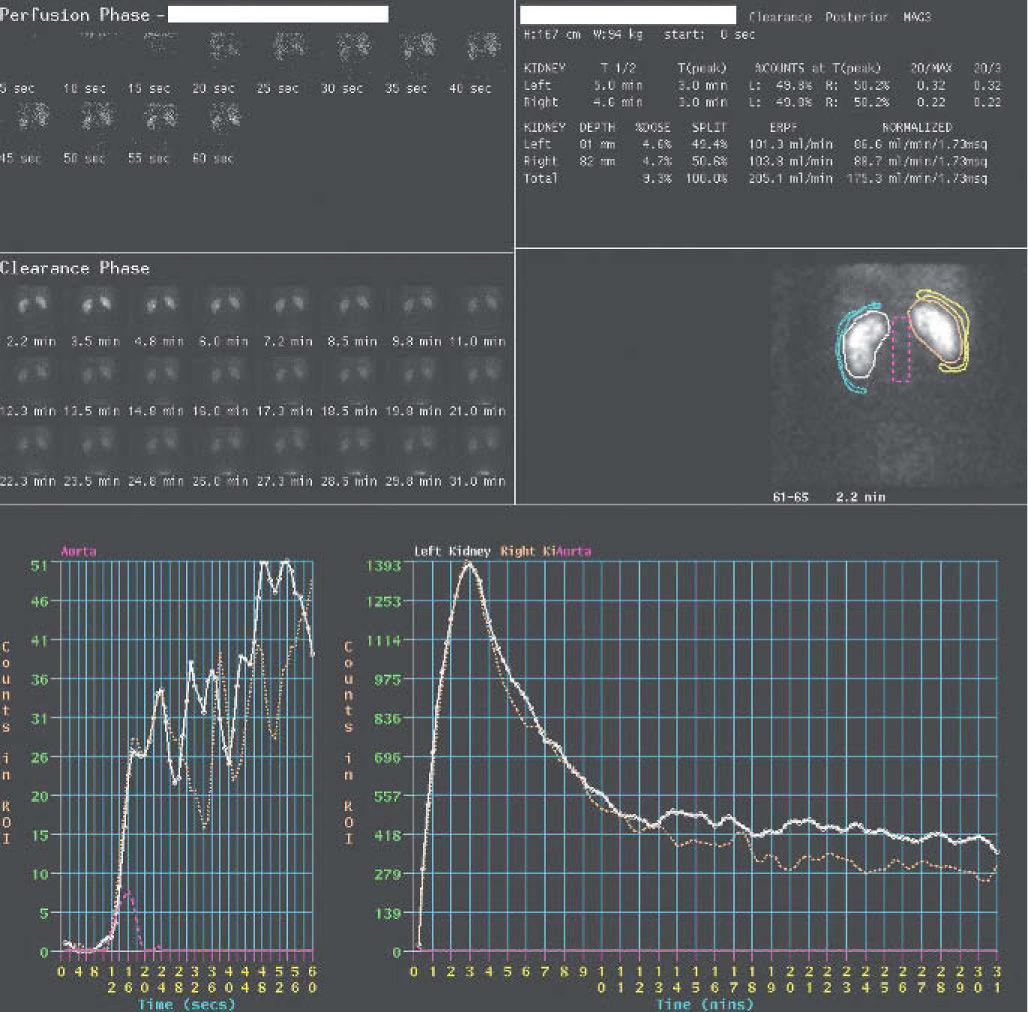
Task: Open the 16.0 min clearance frame
Action: (x=225, y=372)
